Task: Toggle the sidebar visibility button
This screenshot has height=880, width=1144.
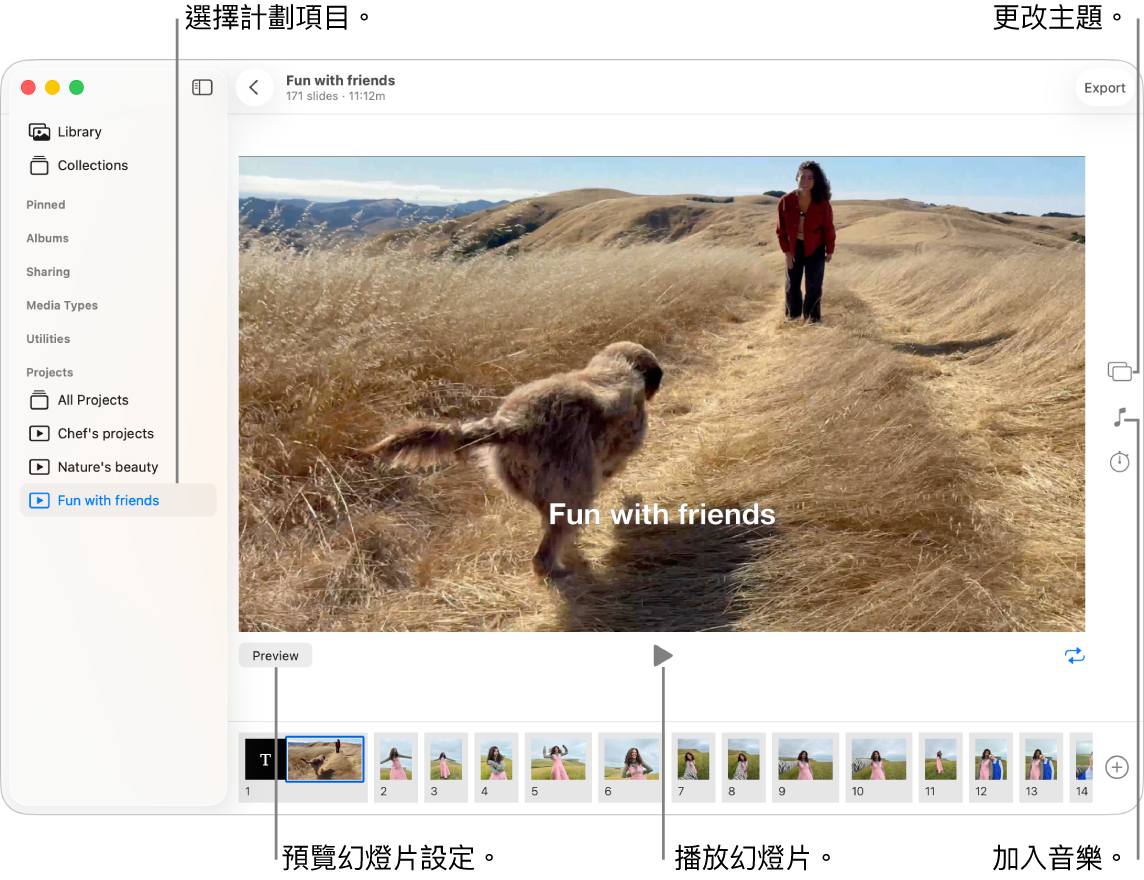Action: tap(202, 88)
